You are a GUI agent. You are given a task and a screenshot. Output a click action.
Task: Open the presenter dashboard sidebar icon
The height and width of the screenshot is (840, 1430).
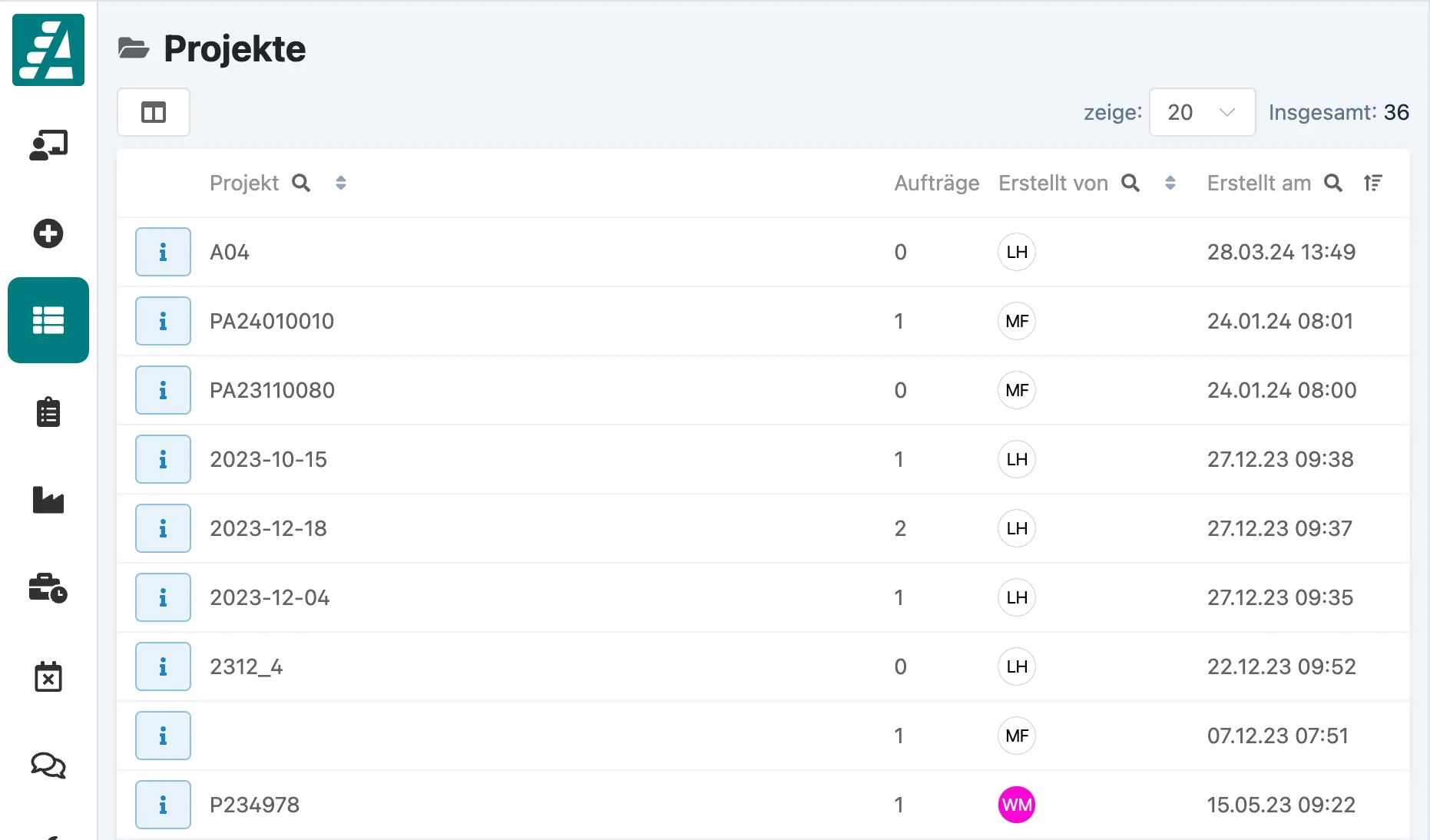click(48, 145)
